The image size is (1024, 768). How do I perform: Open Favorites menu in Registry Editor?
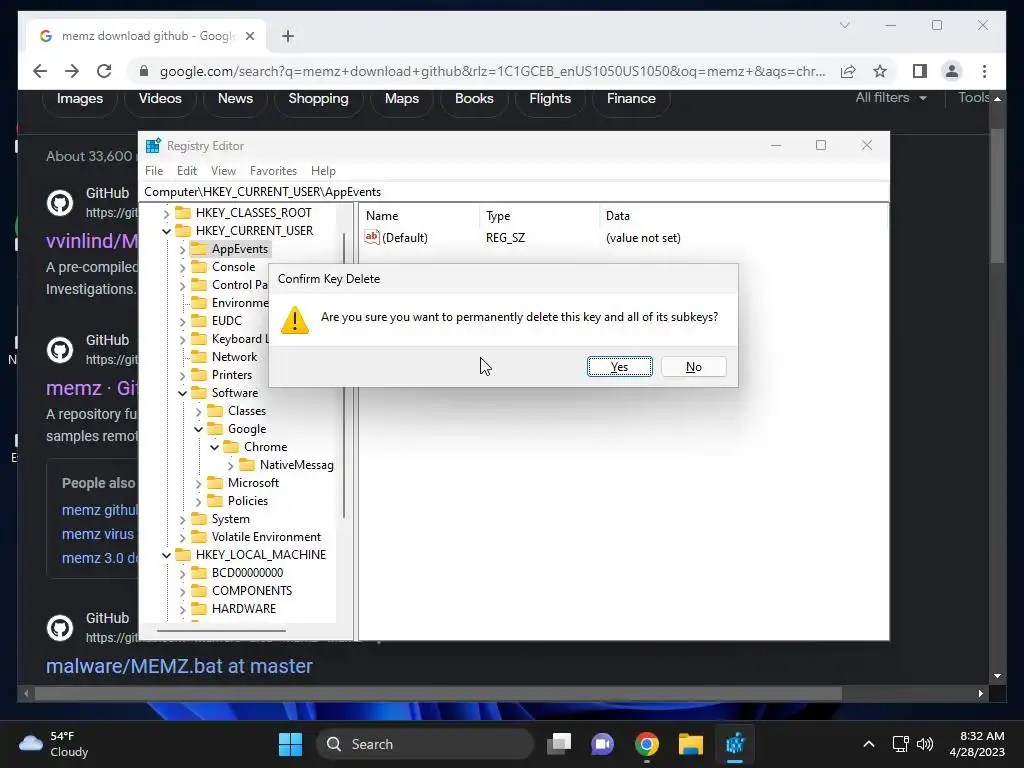coord(273,170)
